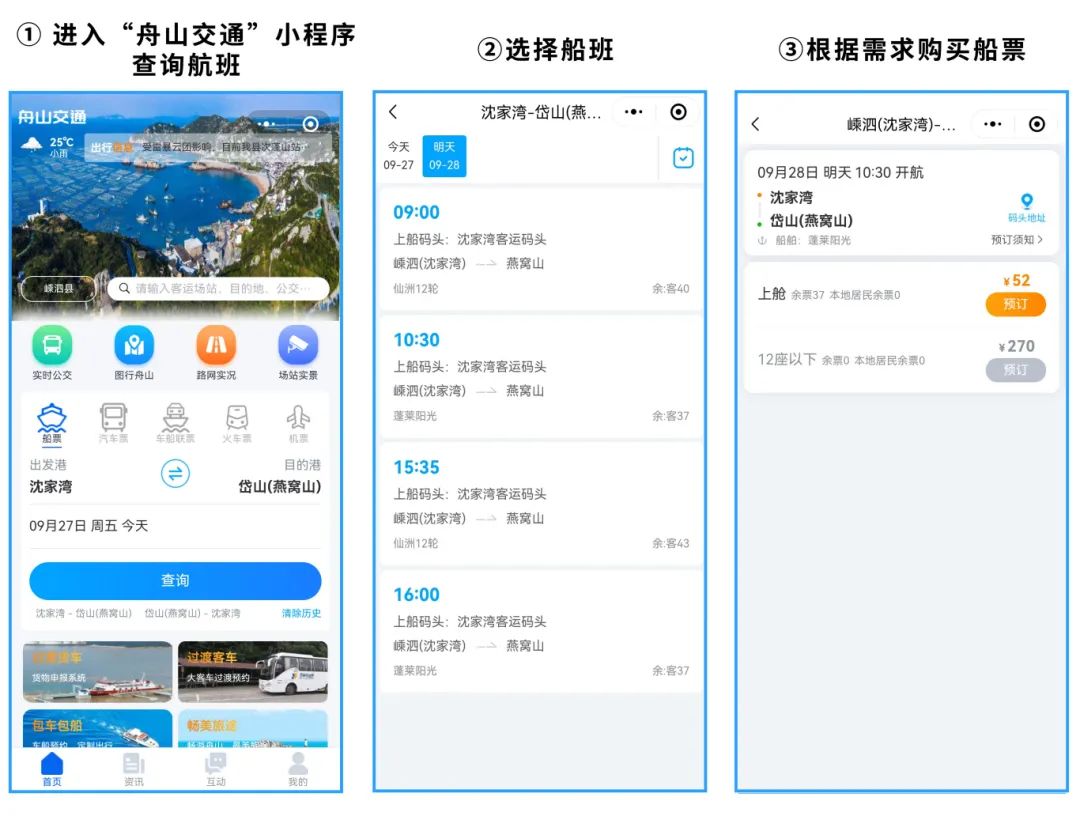Viewport: 1080px width, 816px height.
Task: Swap departure and destination ports
Action: click(176, 474)
